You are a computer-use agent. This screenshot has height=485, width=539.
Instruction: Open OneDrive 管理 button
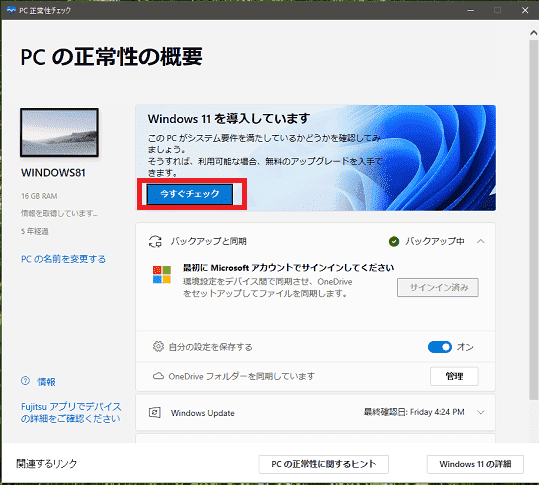point(454,376)
